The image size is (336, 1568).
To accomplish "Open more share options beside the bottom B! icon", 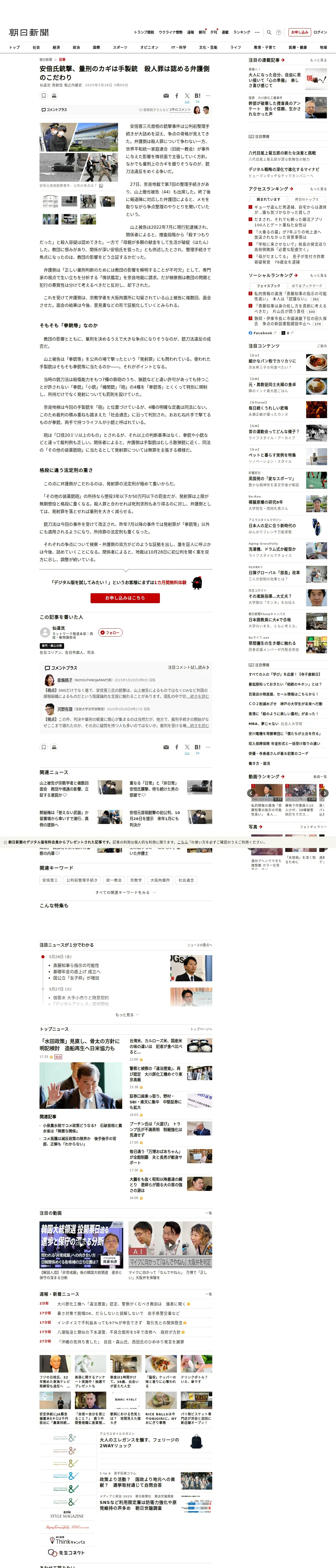I will click(x=208, y=747).
